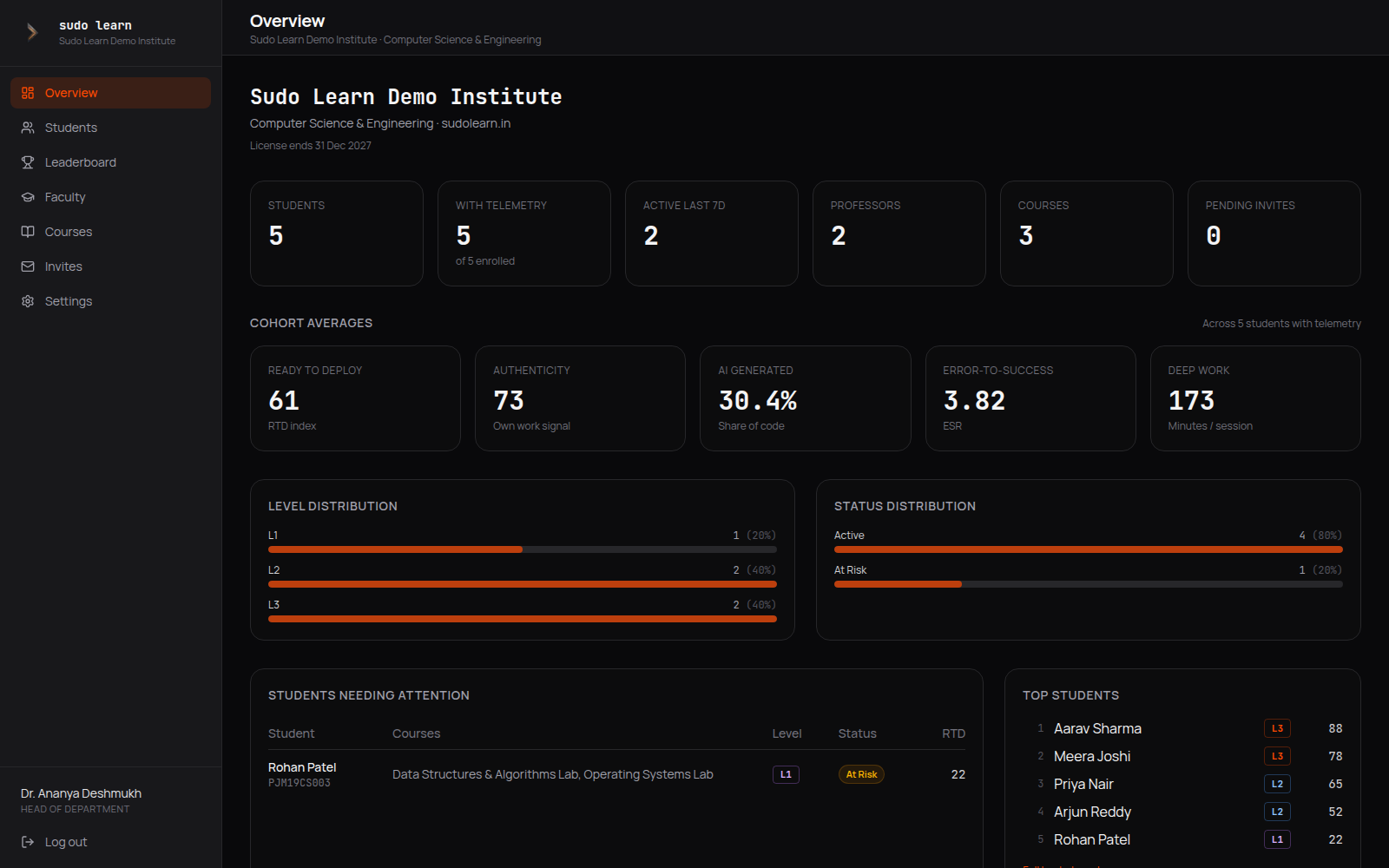Click the Invites envelope icon
1389x868 pixels.
pos(28,266)
